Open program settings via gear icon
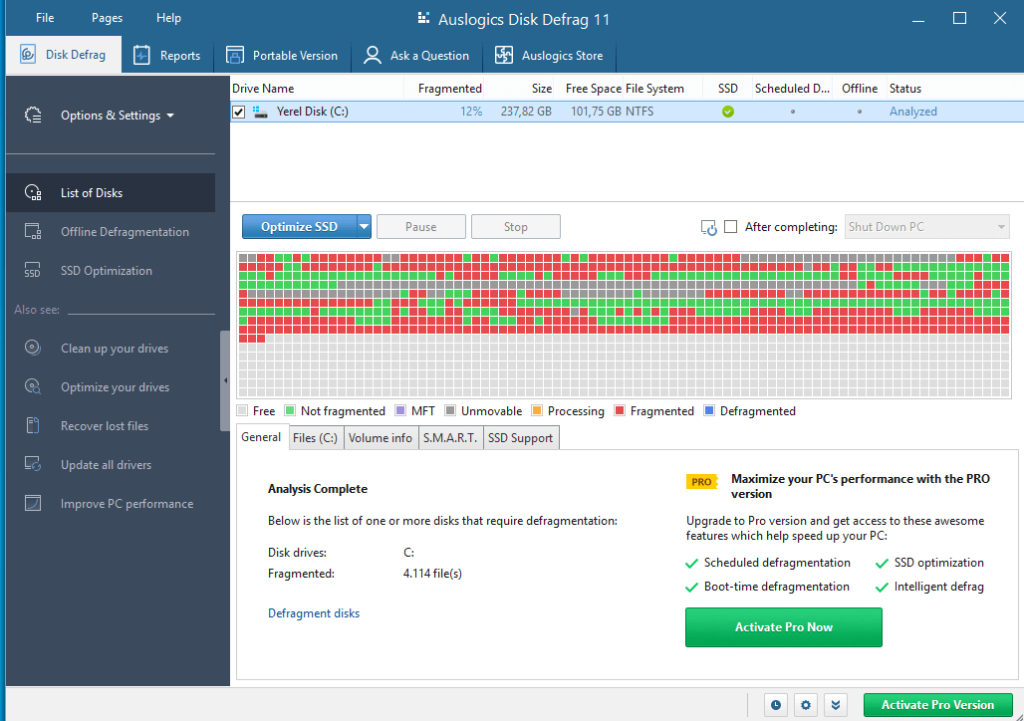This screenshot has height=721, width=1024. tap(806, 704)
